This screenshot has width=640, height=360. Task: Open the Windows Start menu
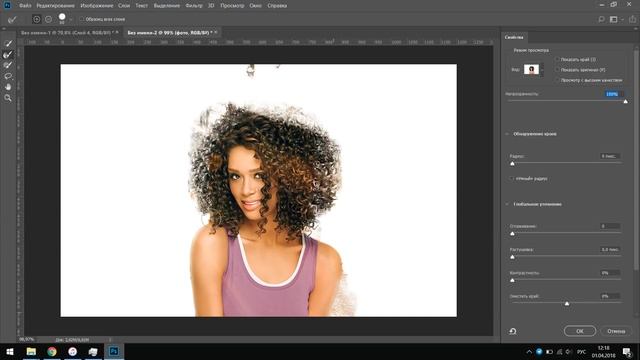pyautogui.click(x=10, y=351)
